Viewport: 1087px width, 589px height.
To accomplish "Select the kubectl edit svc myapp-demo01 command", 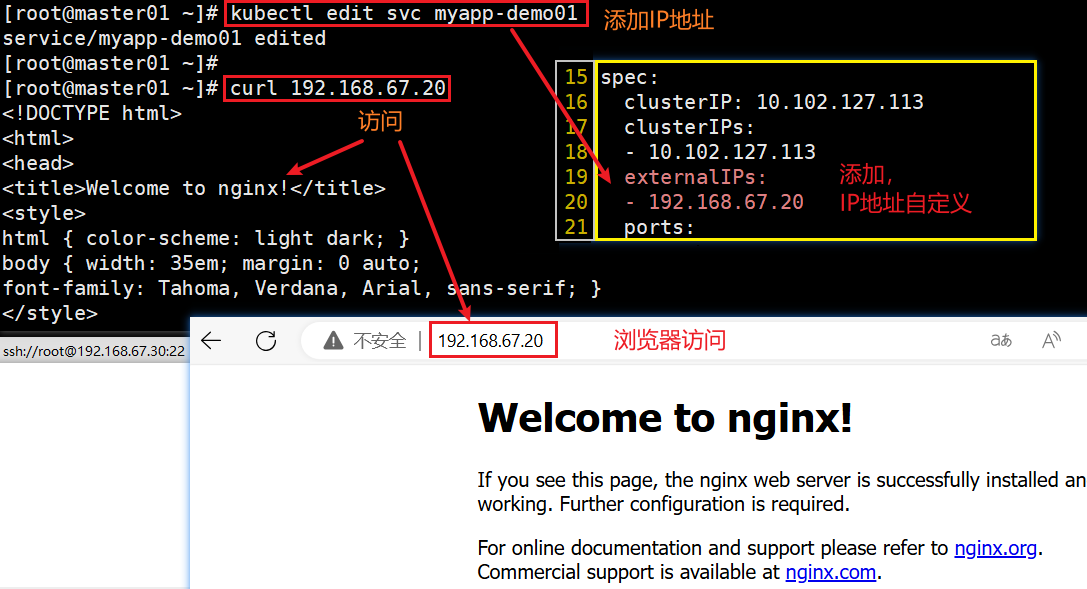I will [x=404, y=13].
